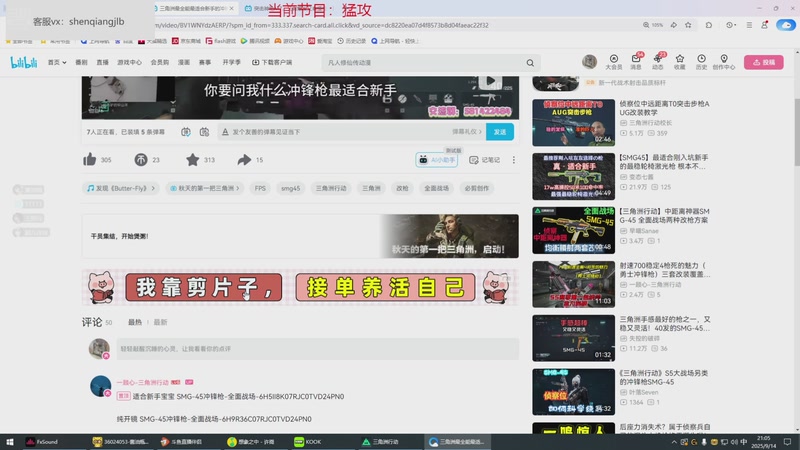Expand the 首页 dropdown
Screen dimensions: 800x450
57,62
